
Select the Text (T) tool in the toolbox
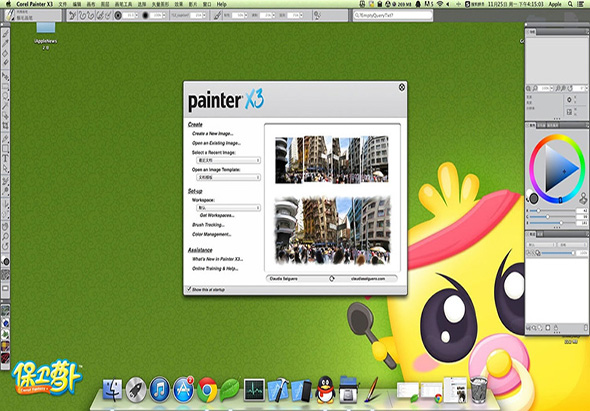[x=6, y=158]
